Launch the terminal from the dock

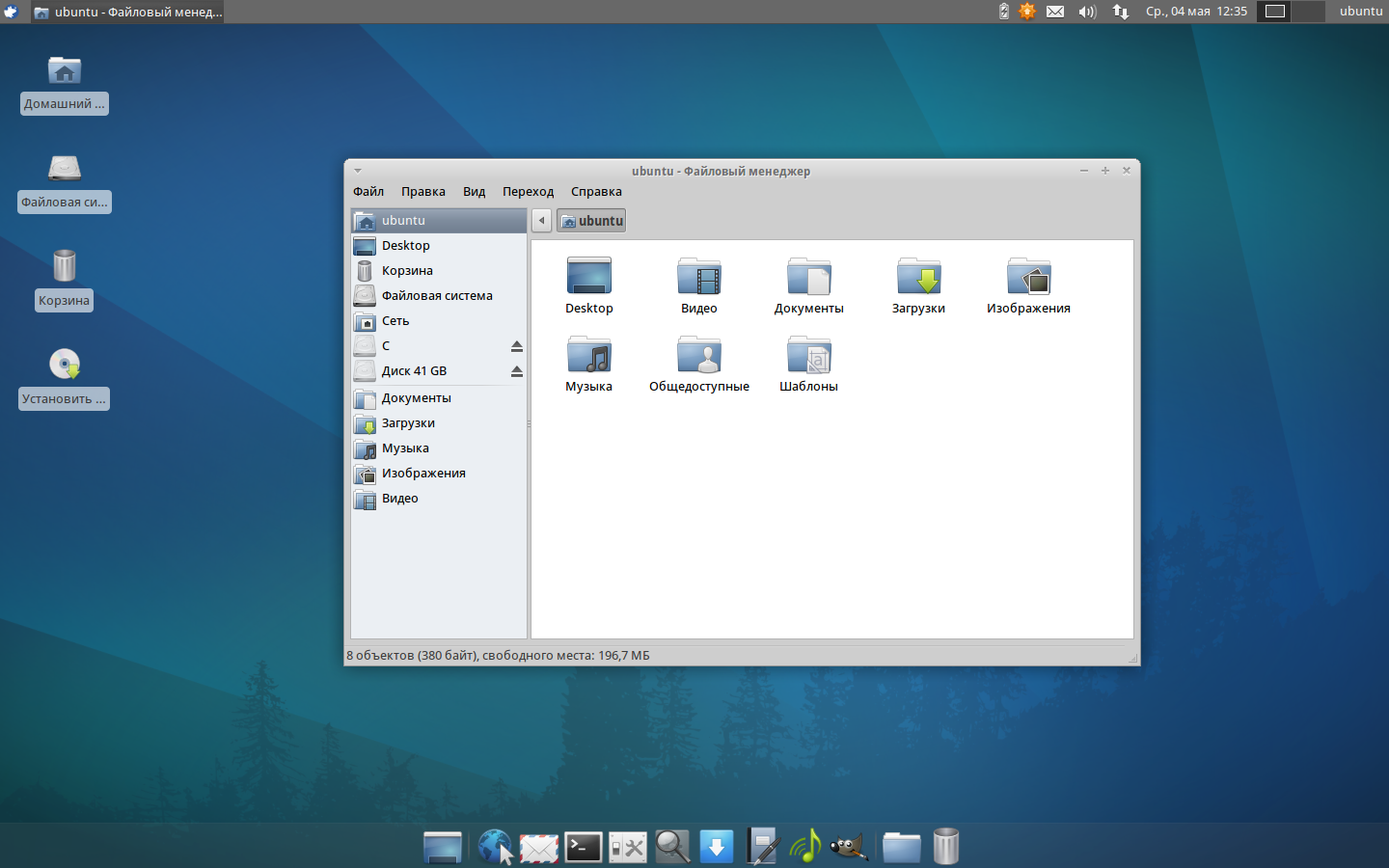tap(584, 848)
